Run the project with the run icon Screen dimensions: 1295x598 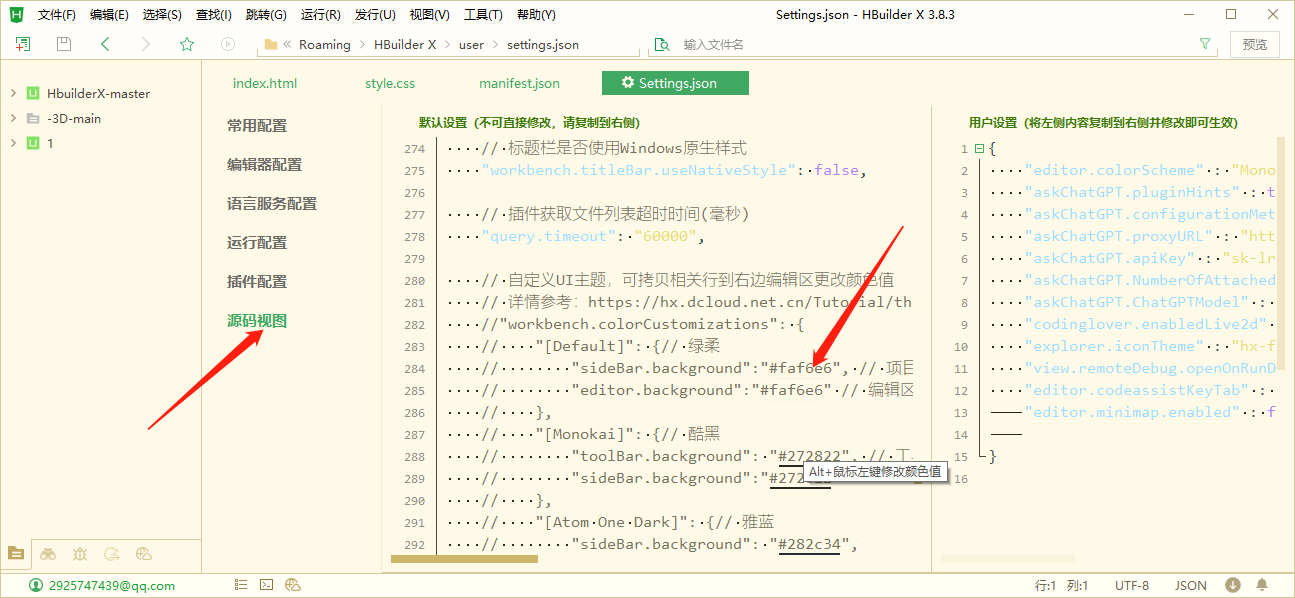[227, 44]
